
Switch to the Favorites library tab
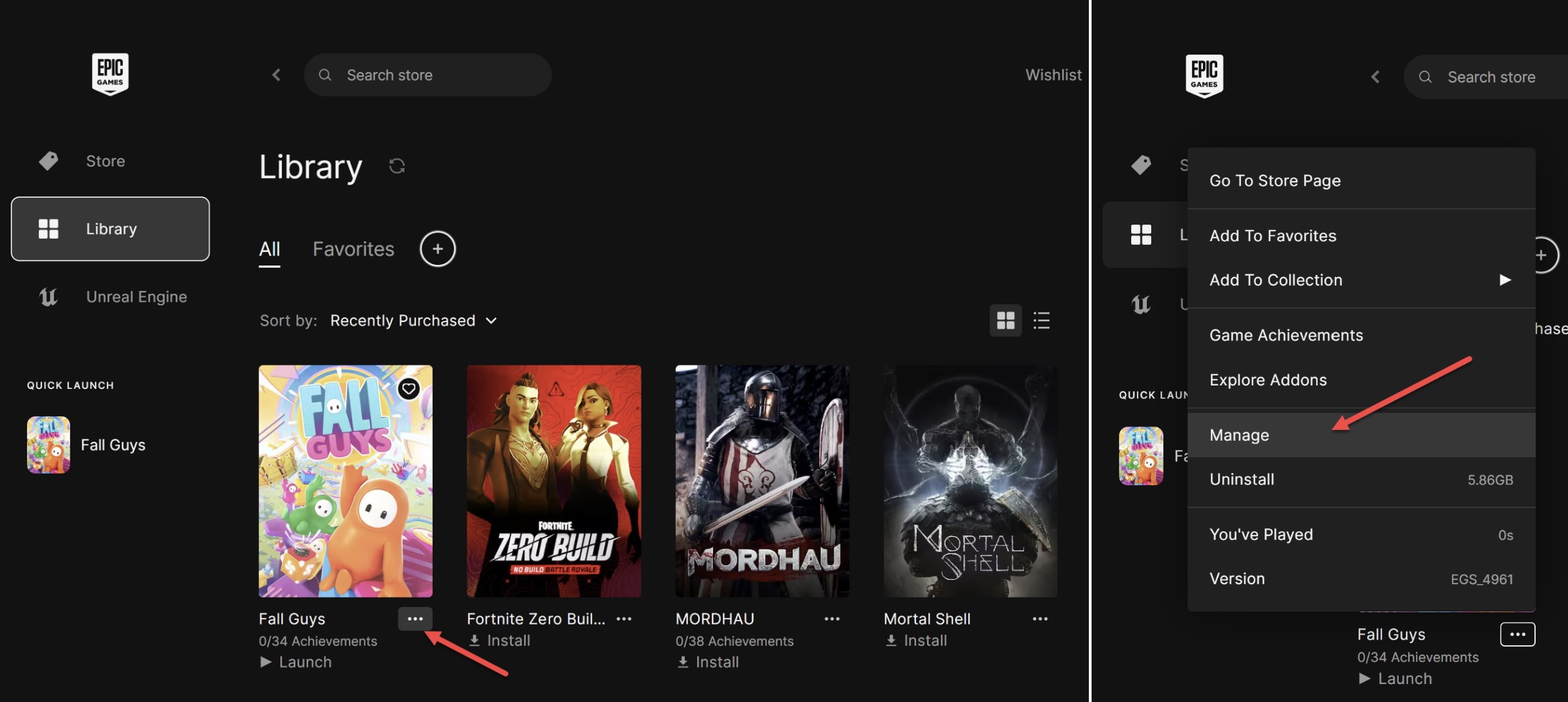point(353,249)
